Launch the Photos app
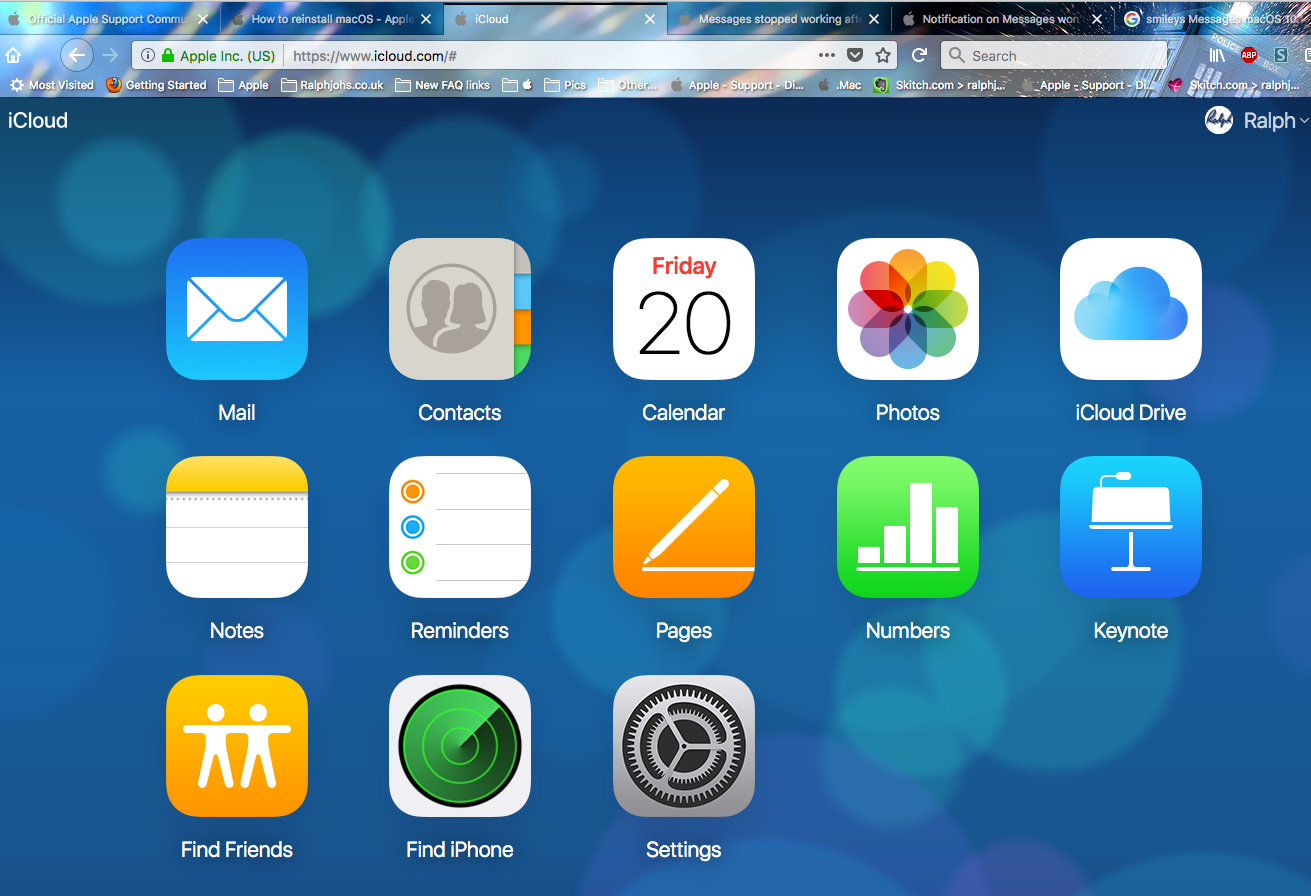 click(908, 309)
